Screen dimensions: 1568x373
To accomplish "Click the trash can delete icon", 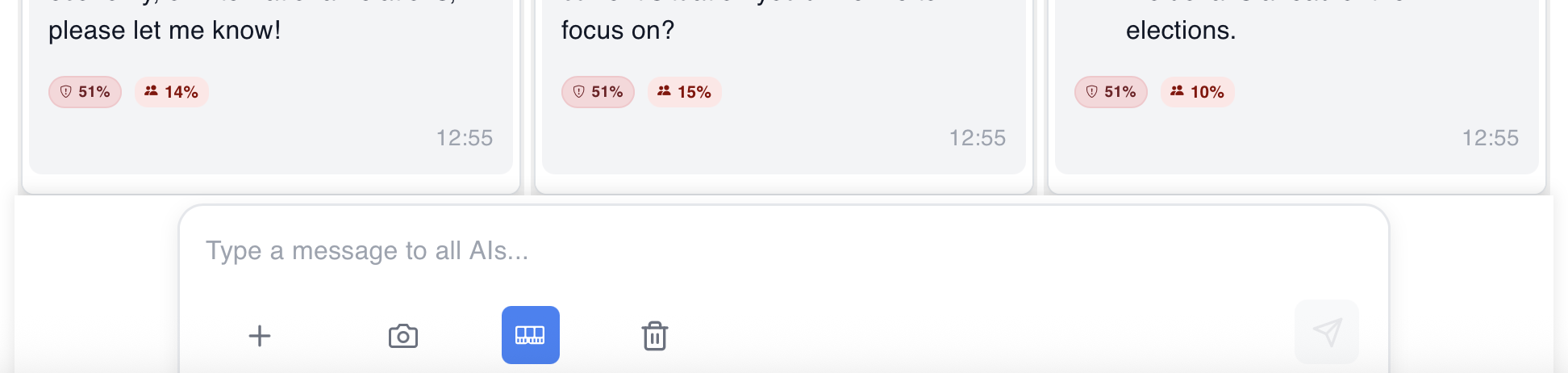I will coord(655,336).
